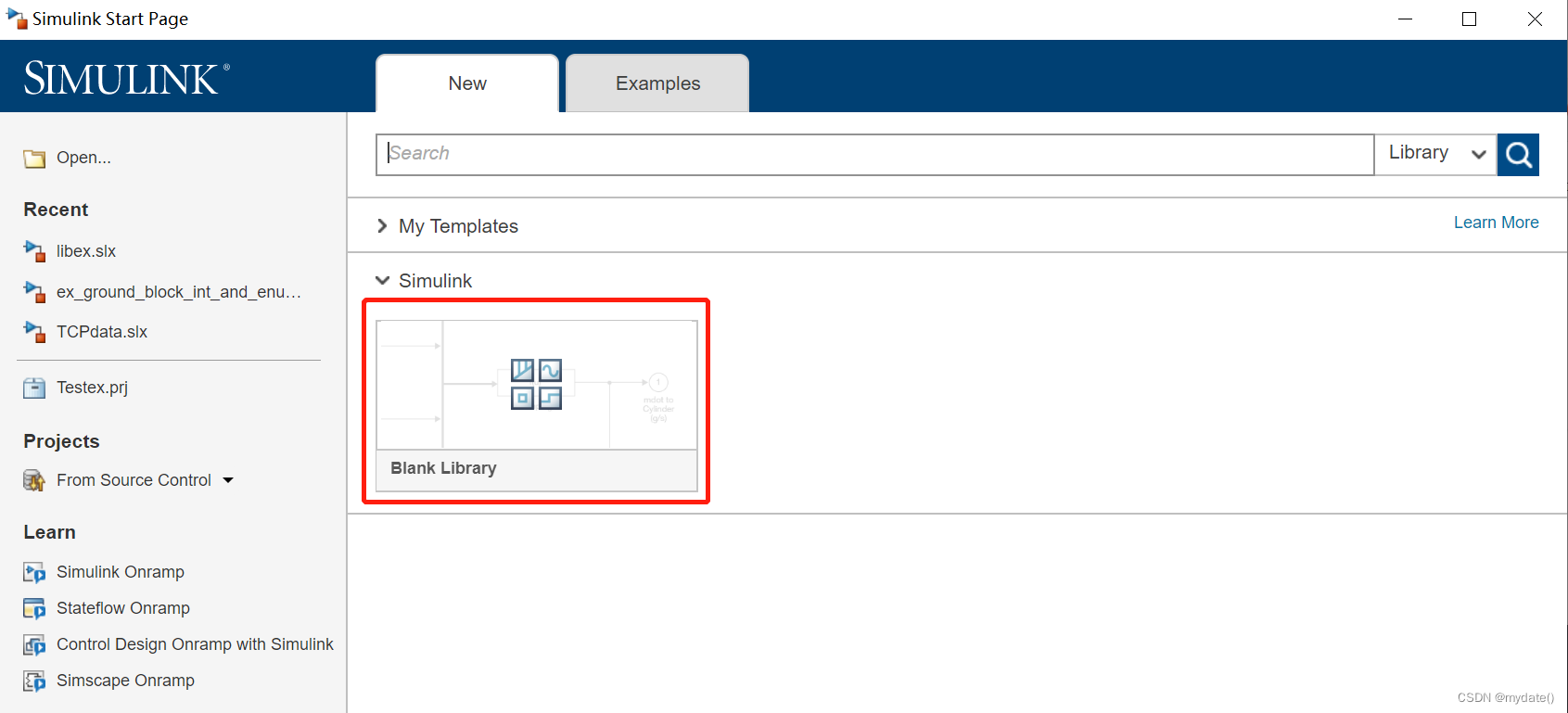Click the Open... link
The height and width of the screenshot is (713, 1568).
83,158
